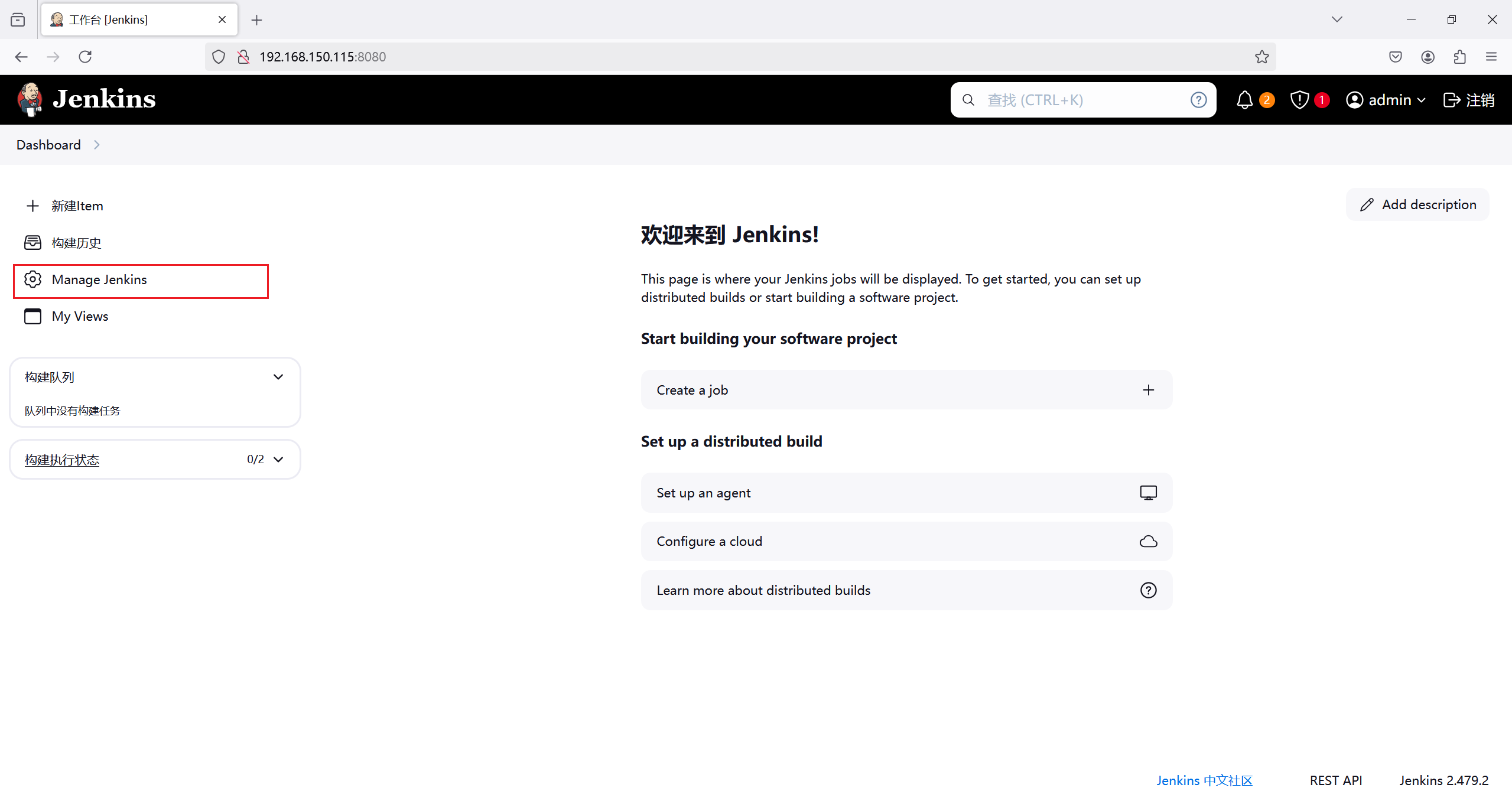Click the text 队列中没有构建任务
The image size is (1512, 807).
click(x=72, y=411)
